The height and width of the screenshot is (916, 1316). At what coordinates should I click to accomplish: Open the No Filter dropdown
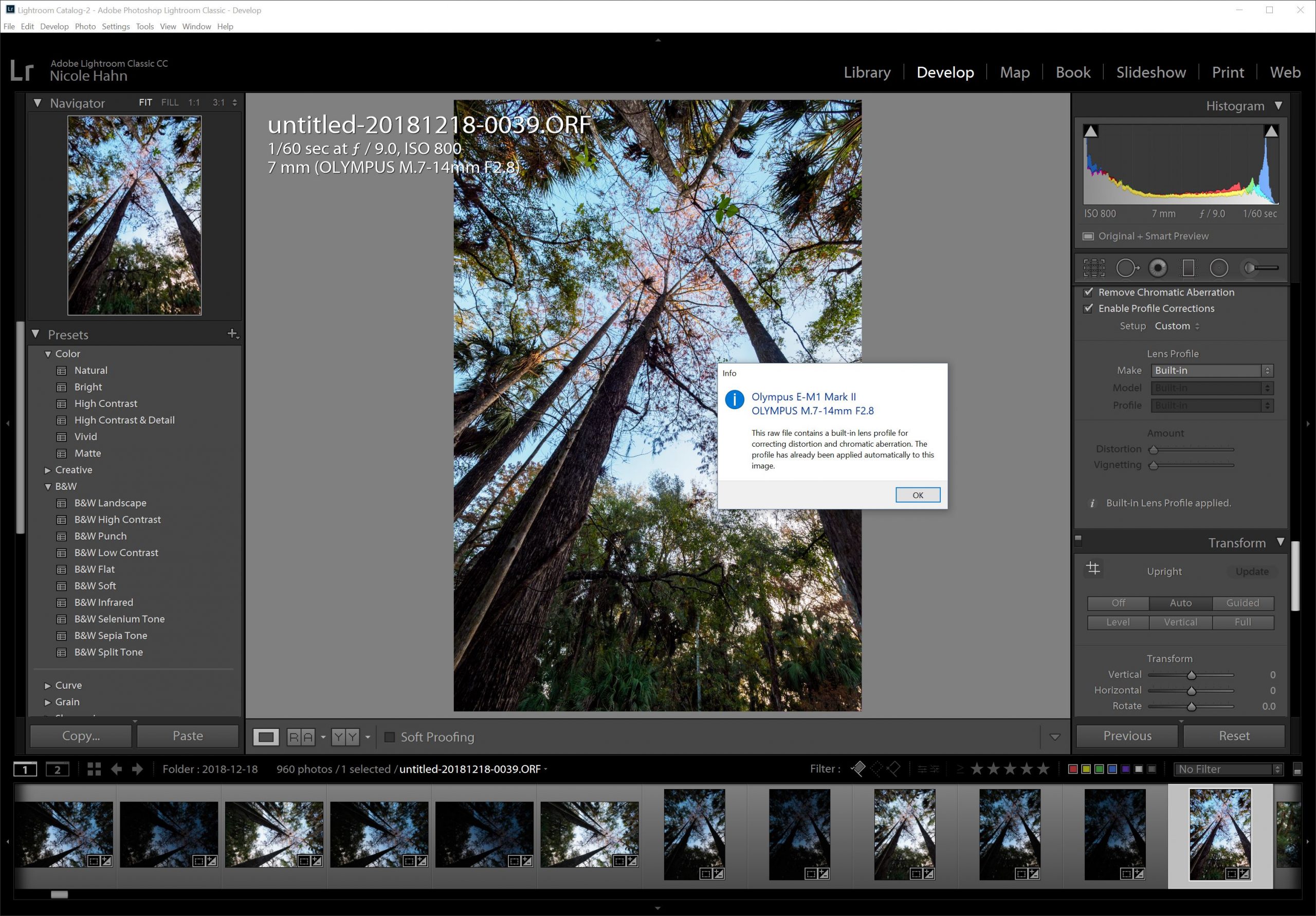click(x=1228, y=768)
